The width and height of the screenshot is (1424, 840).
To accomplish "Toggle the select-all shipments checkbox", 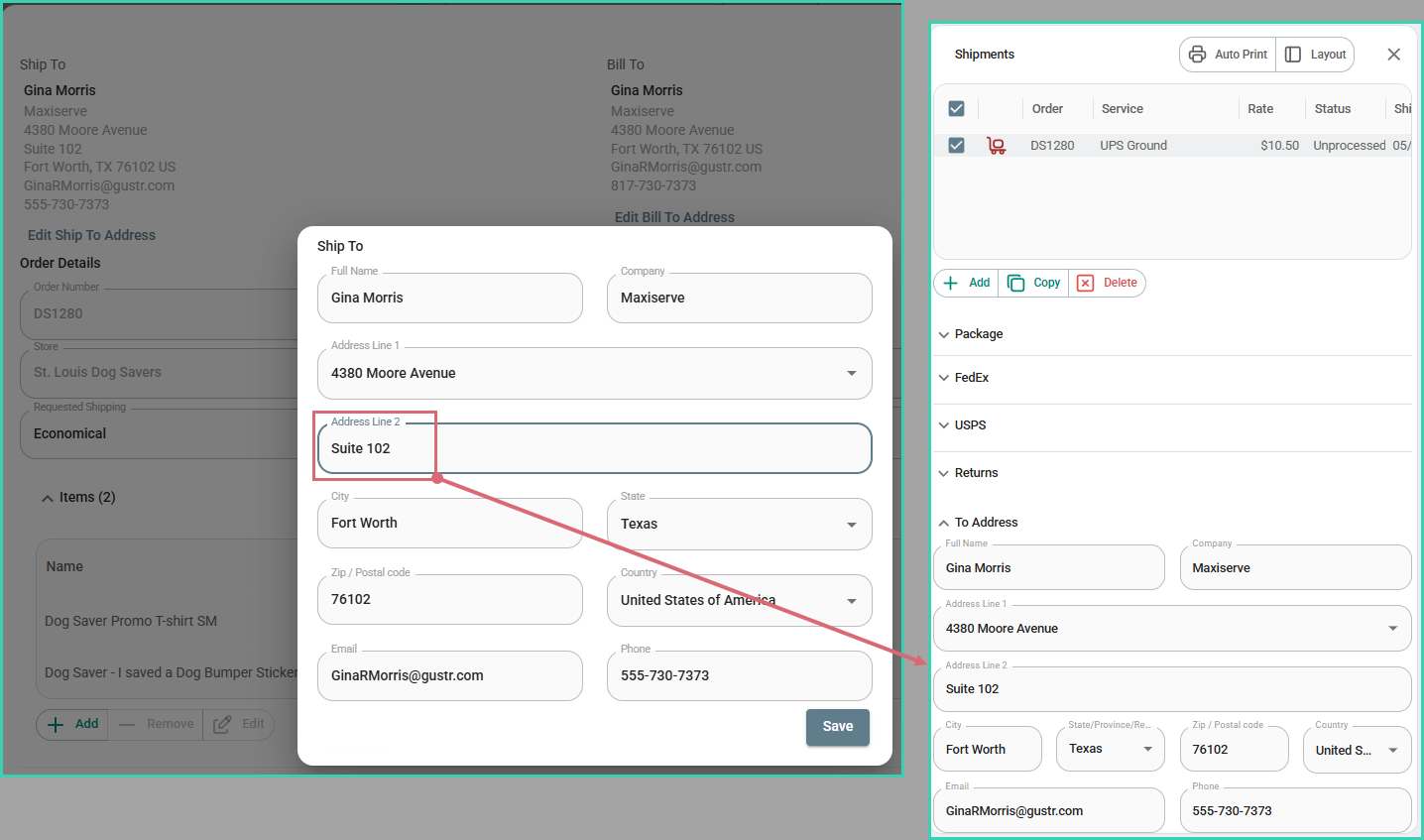I will 956,109.
